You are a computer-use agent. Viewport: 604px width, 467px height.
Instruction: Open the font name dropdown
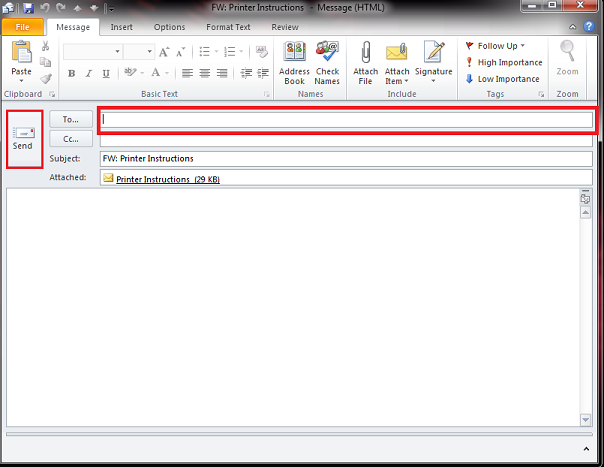pyautogui.click(x=117, y=52)
